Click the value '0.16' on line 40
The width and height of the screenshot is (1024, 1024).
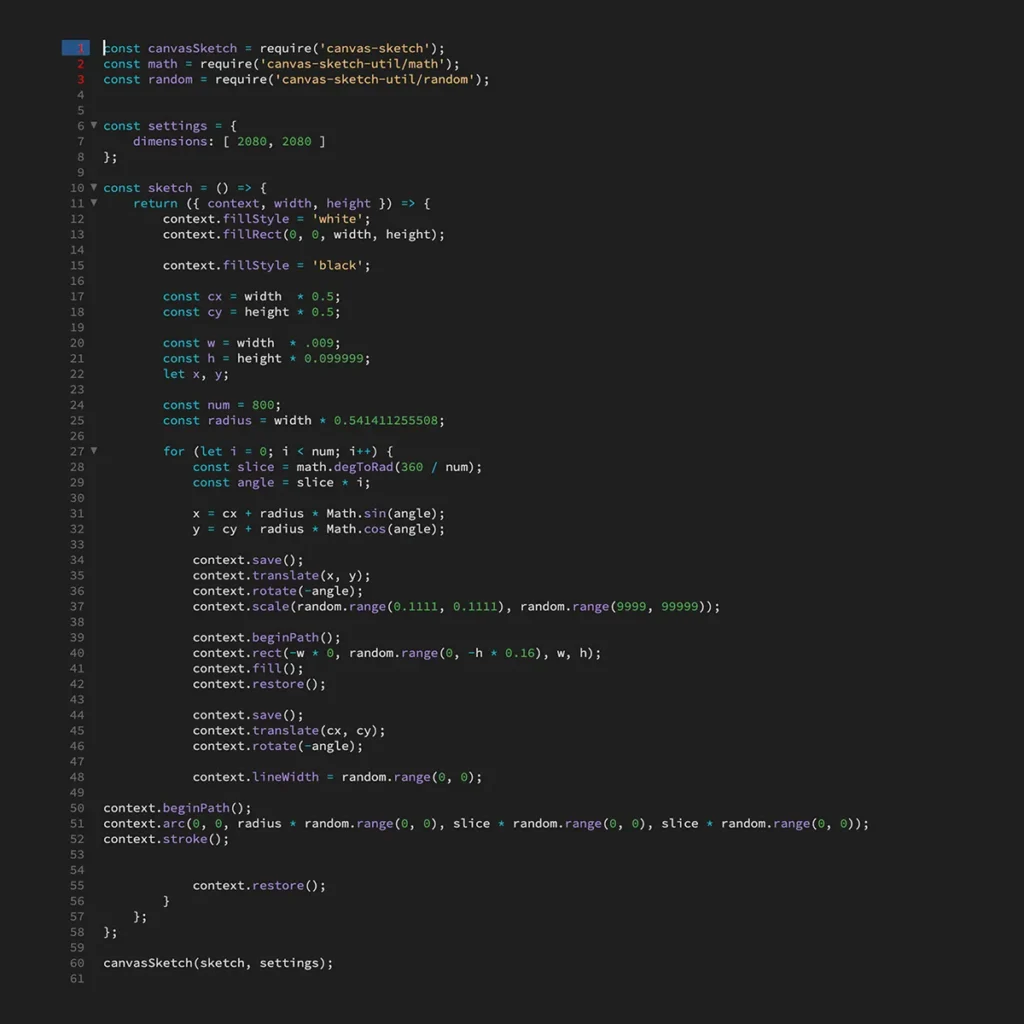[x=519, y=653]
